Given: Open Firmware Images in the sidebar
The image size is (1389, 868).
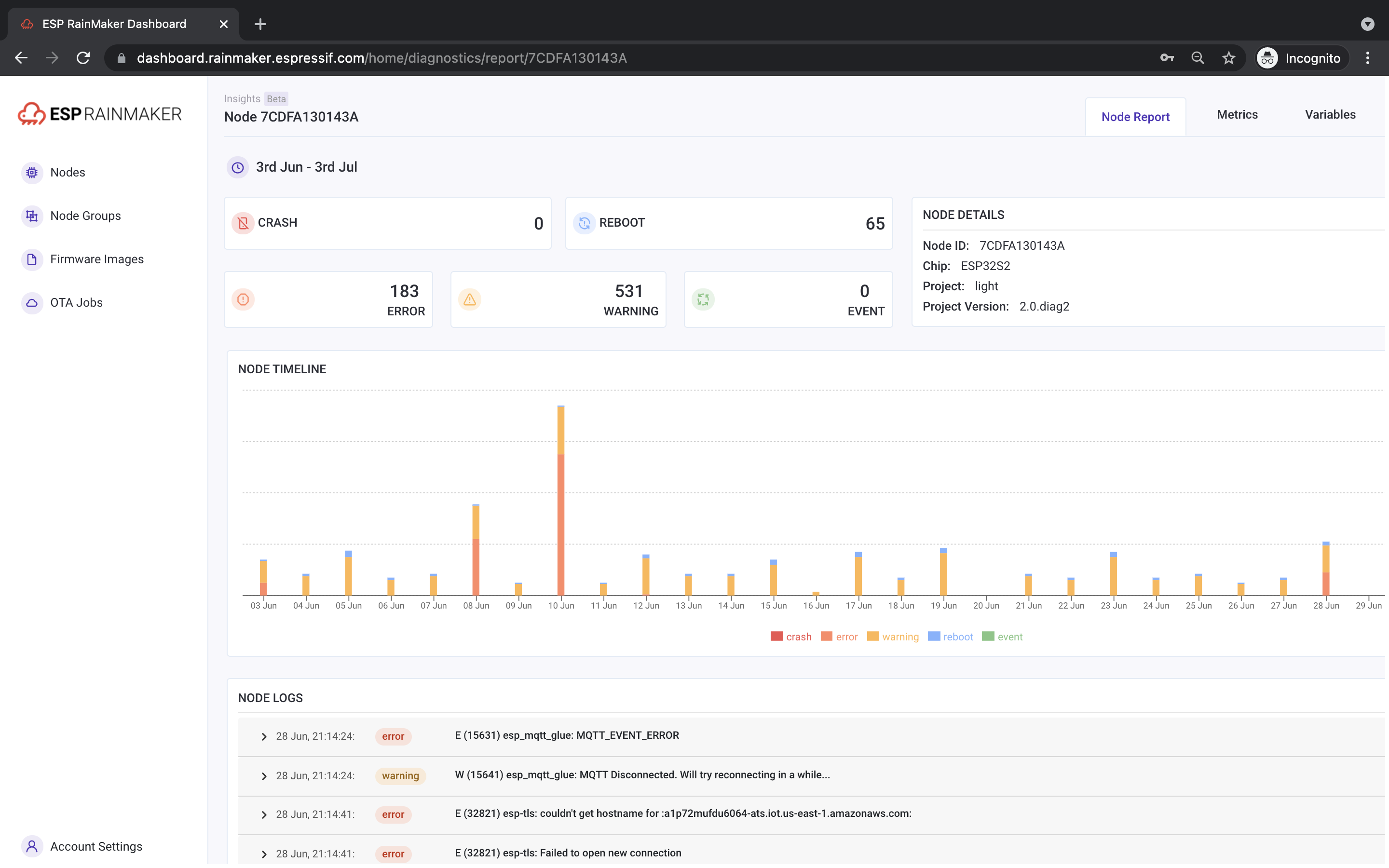Looking at the screenshot, I should pyautogui.click(x=97, y=259).
